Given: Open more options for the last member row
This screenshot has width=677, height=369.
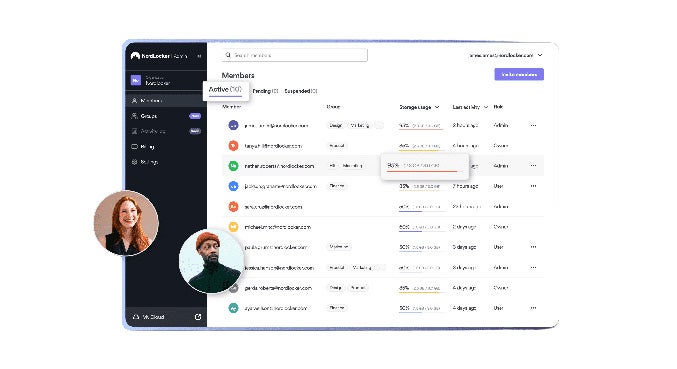Looking at the screenshot, I should pyautogui.click(x=533, y=308).
